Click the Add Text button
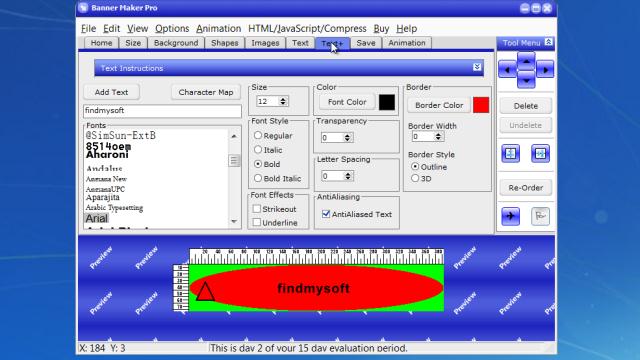Image resolution: width=640 pixels, height=360 pixels. (111, 92)
